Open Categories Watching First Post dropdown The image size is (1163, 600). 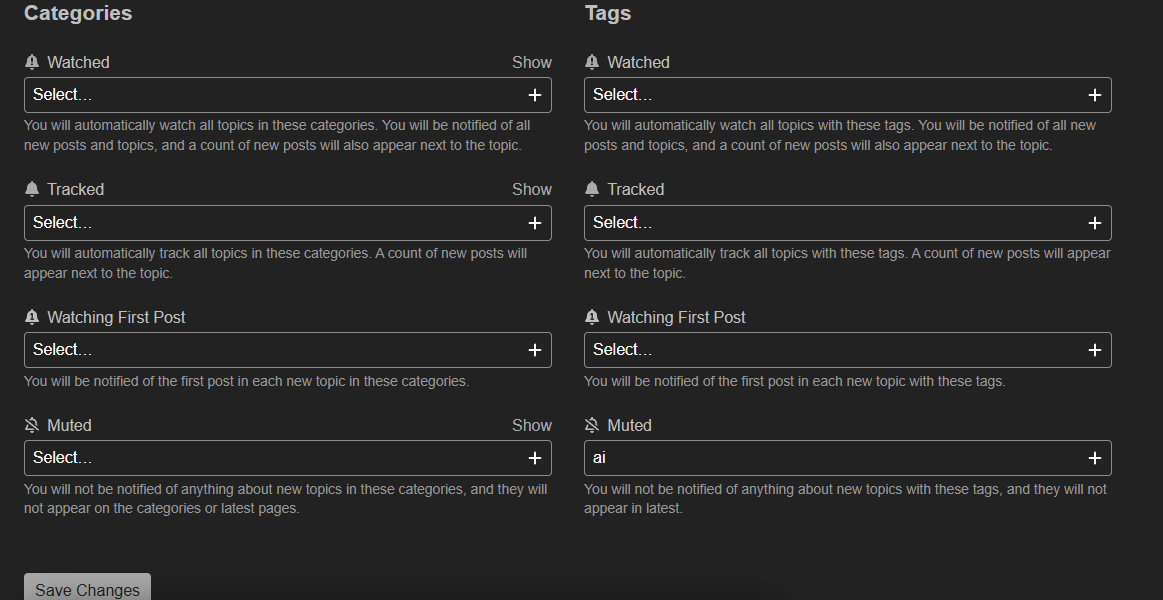pyautogui.click(x=270, y=350)
